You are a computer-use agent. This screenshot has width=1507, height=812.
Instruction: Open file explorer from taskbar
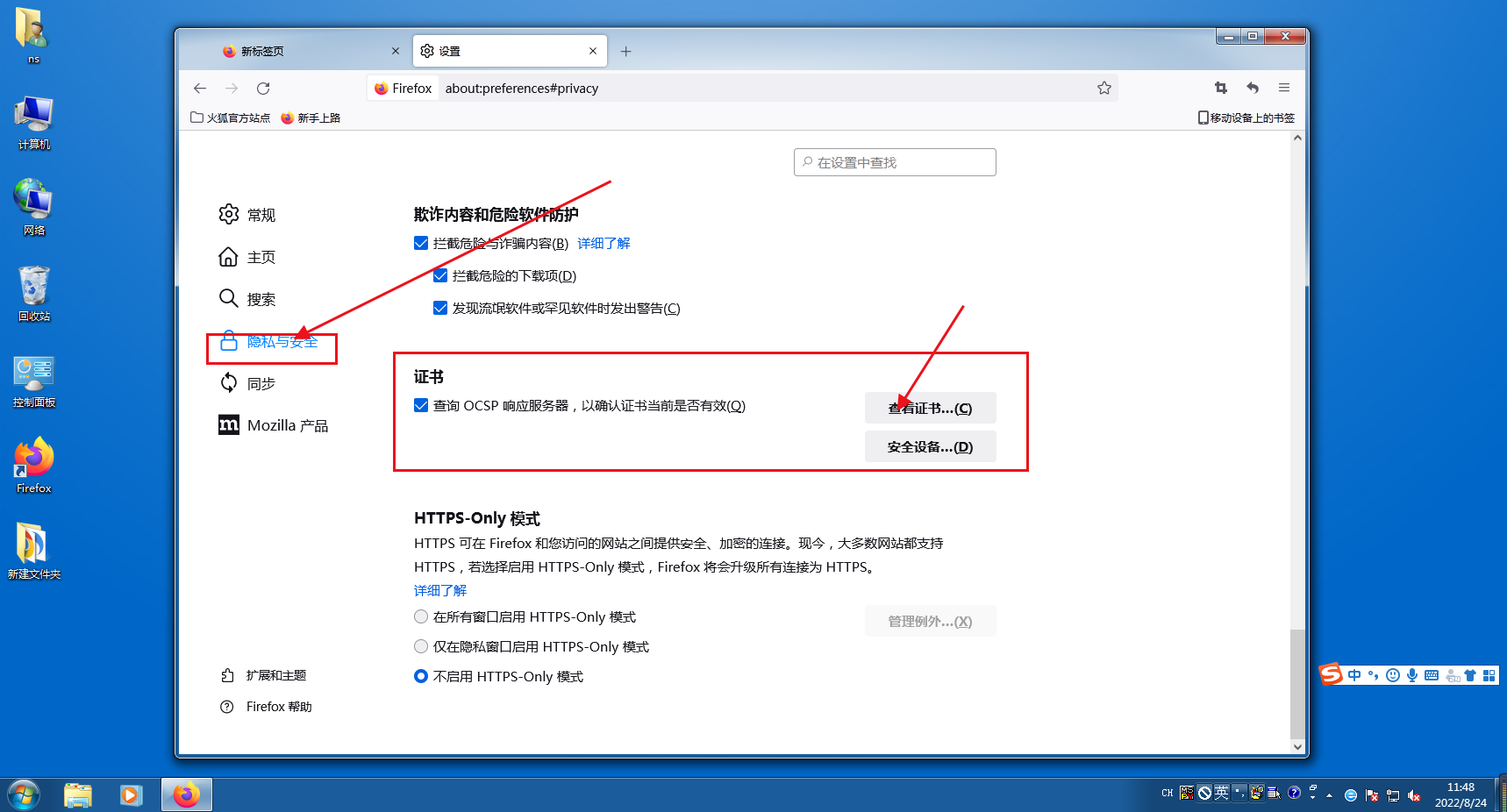tap(78, 795)
